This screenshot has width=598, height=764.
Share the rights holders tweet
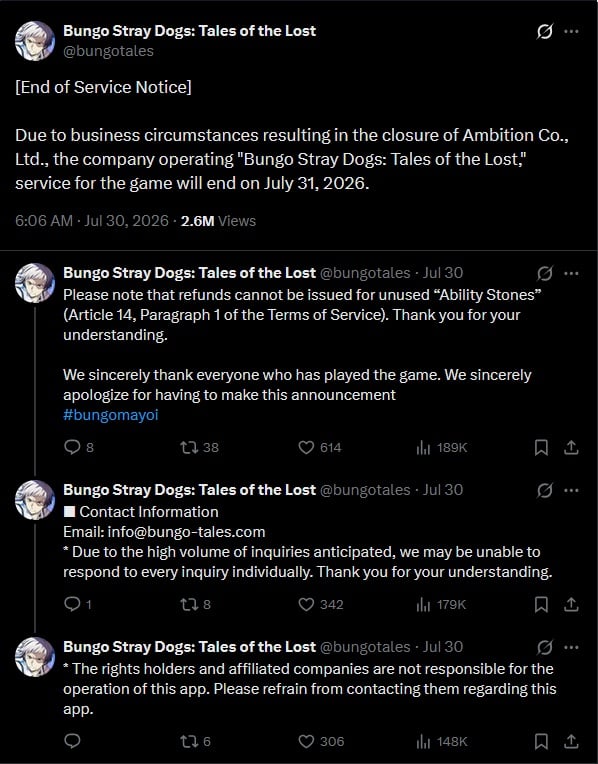571,741
